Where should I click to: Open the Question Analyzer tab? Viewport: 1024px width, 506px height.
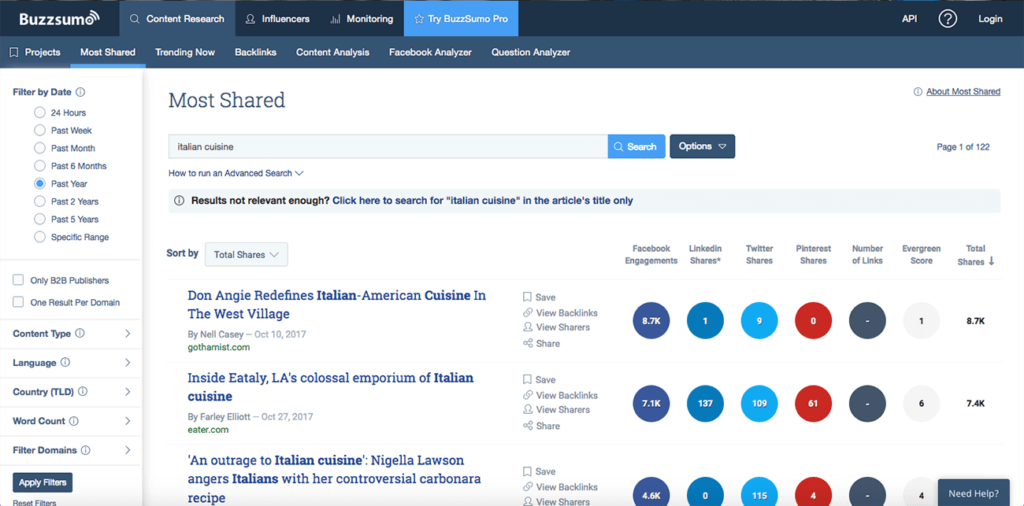[x=531, y=52]
